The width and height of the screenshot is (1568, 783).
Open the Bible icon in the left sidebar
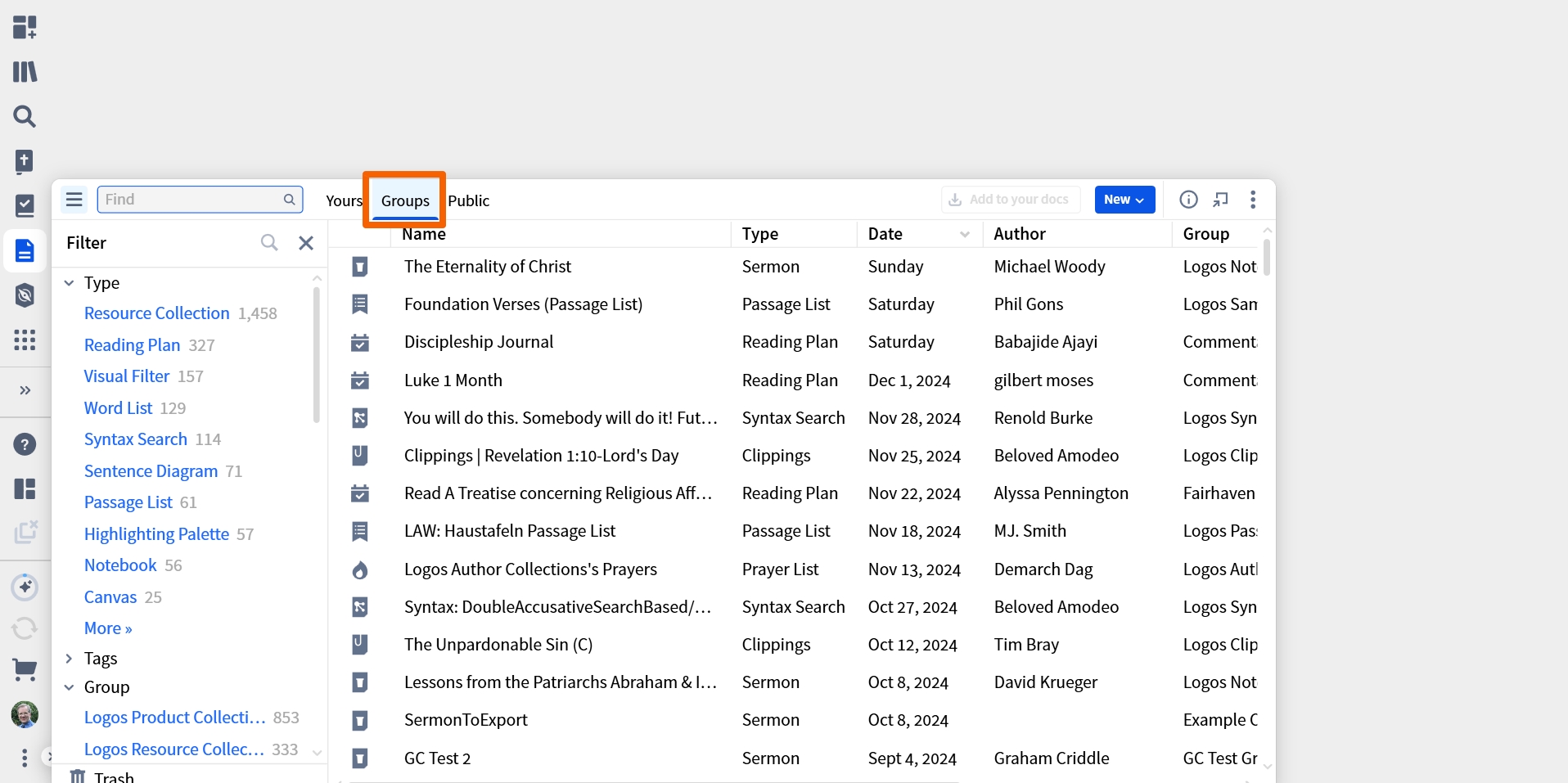[x=25, y=161]
